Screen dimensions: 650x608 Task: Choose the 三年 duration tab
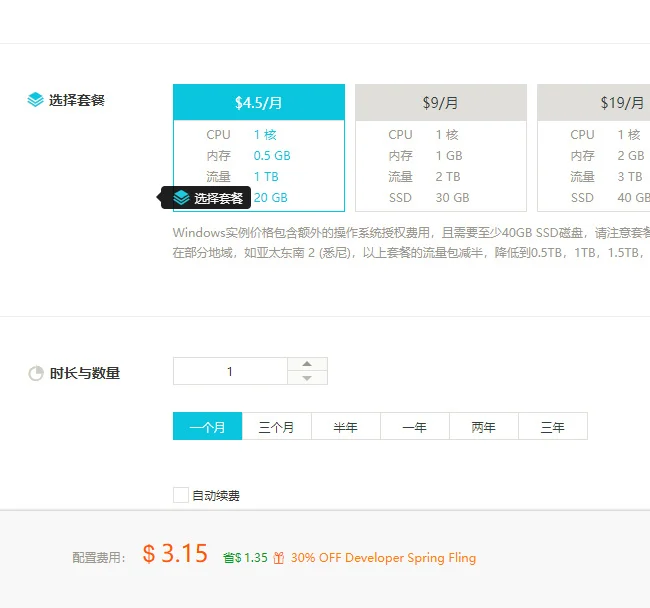click(x=553, y=426)
